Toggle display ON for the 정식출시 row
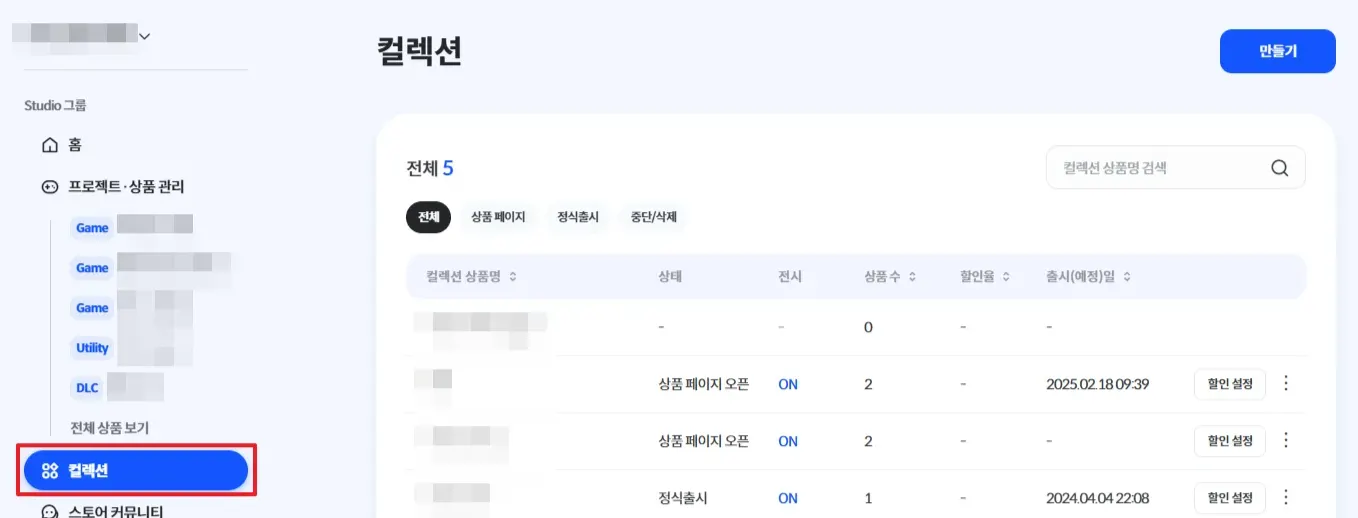This screenshot has width=1358, height=518. 788,498
